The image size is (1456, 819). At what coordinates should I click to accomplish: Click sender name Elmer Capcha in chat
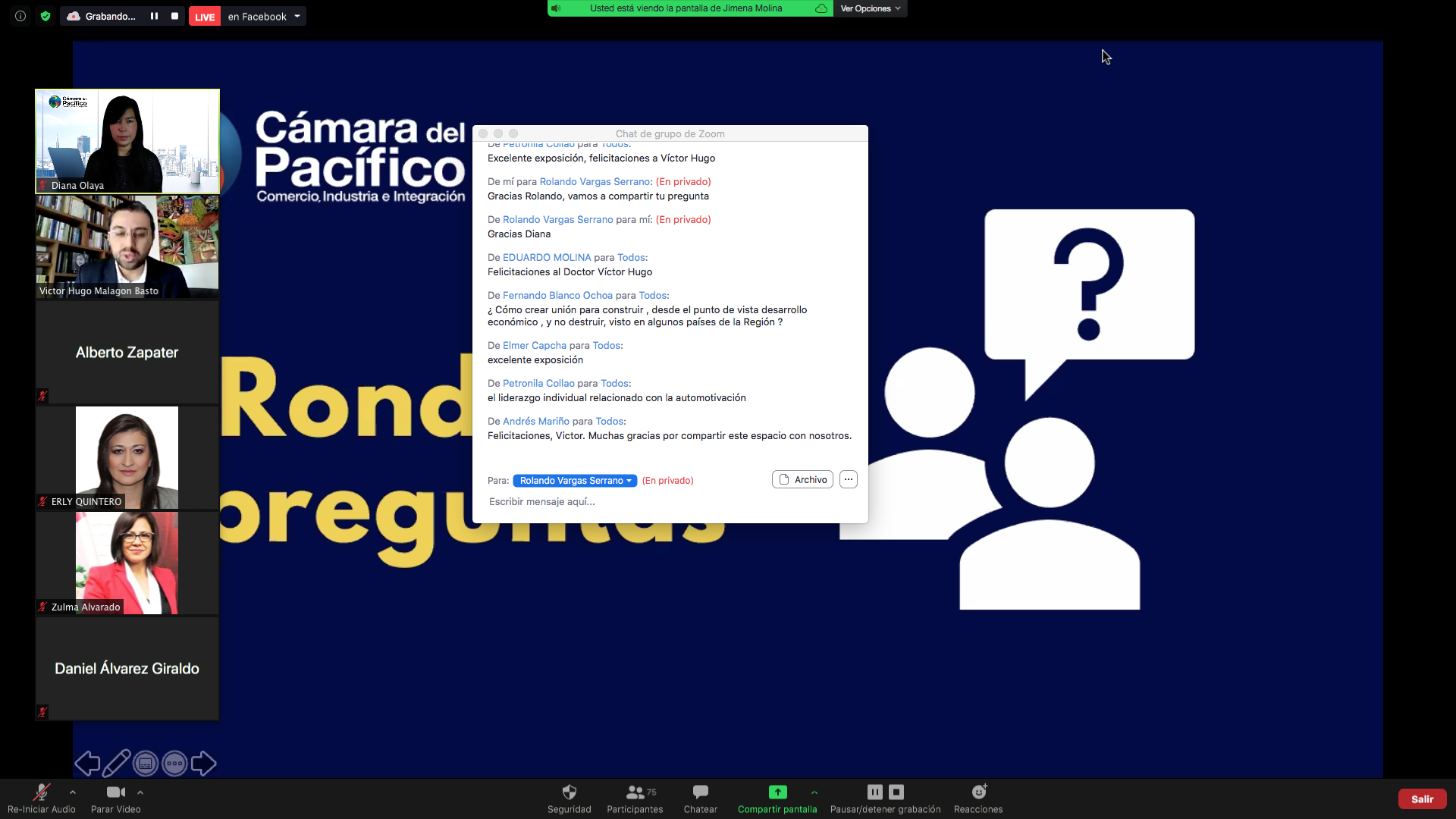(x=535, y=345)
